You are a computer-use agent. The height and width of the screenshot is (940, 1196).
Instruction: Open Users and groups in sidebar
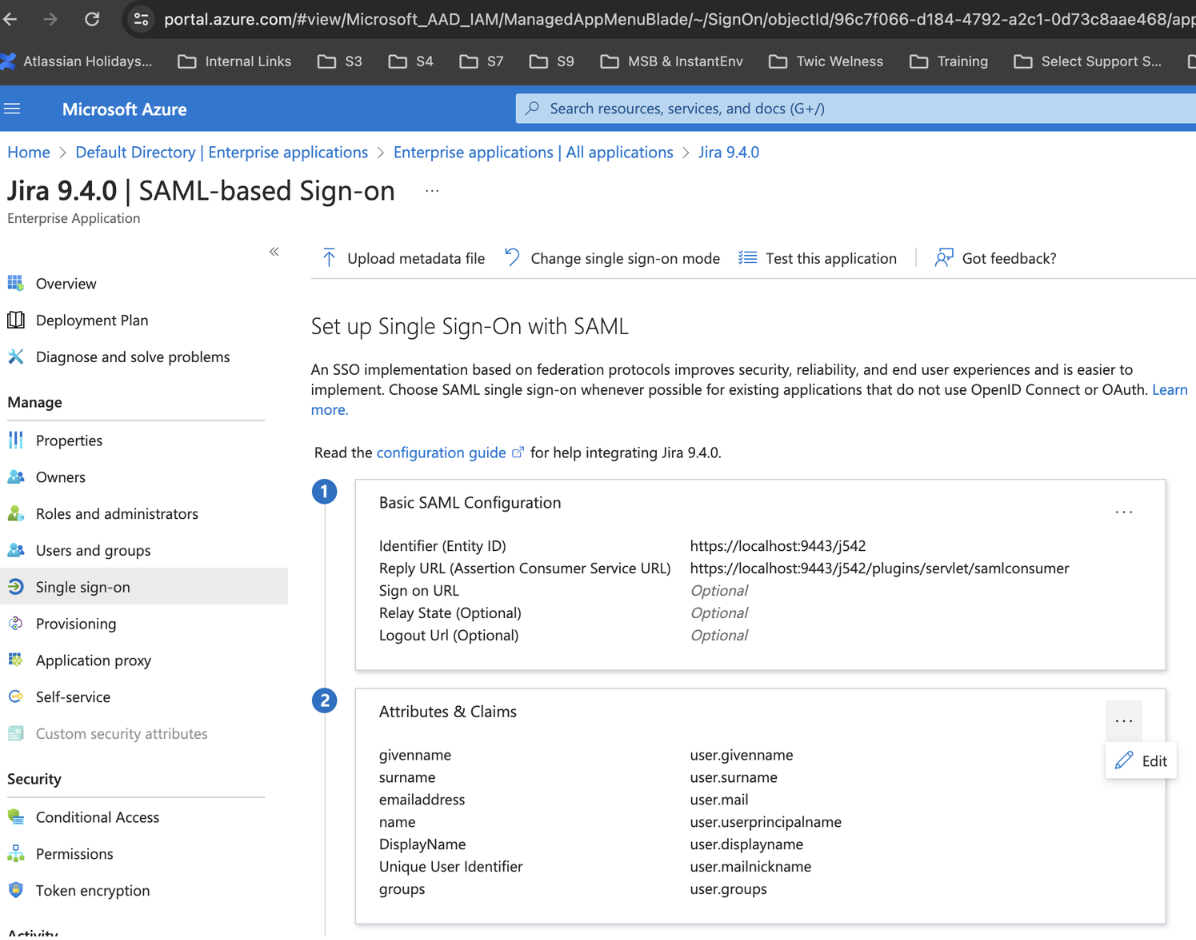93,550
